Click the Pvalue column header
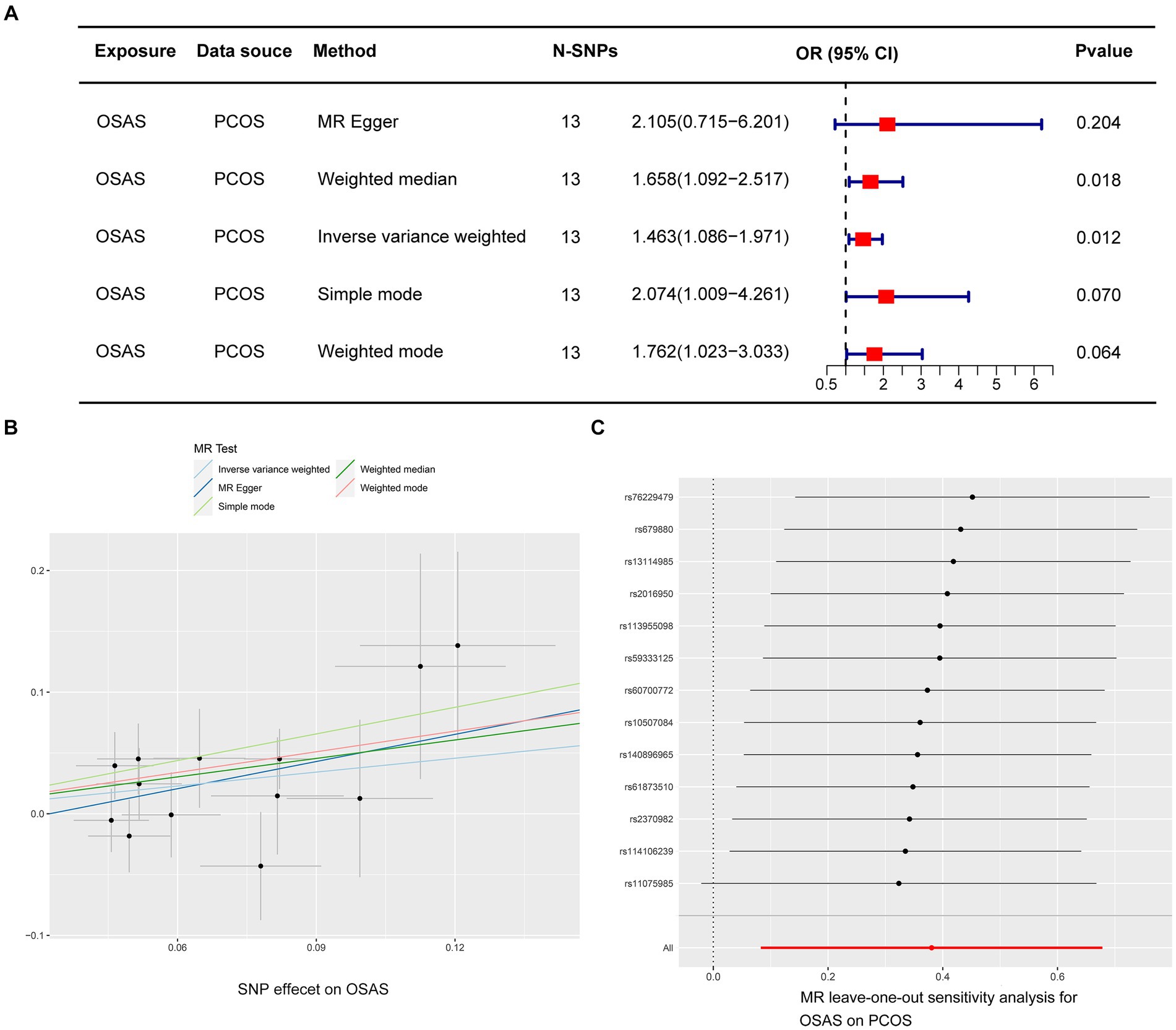This screenshot has height=1030, width=1176. coord(1104,51)
